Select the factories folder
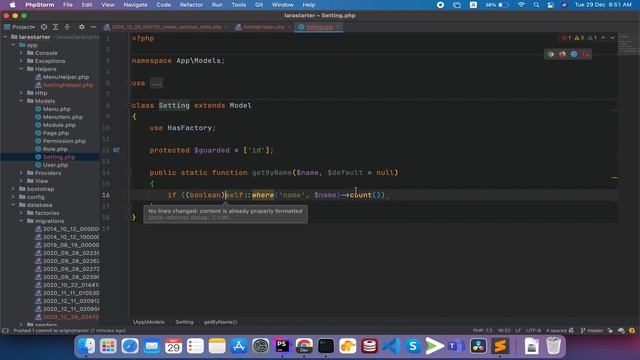The width and height of the screenshot is (640, 360). [x=47, y=213]
